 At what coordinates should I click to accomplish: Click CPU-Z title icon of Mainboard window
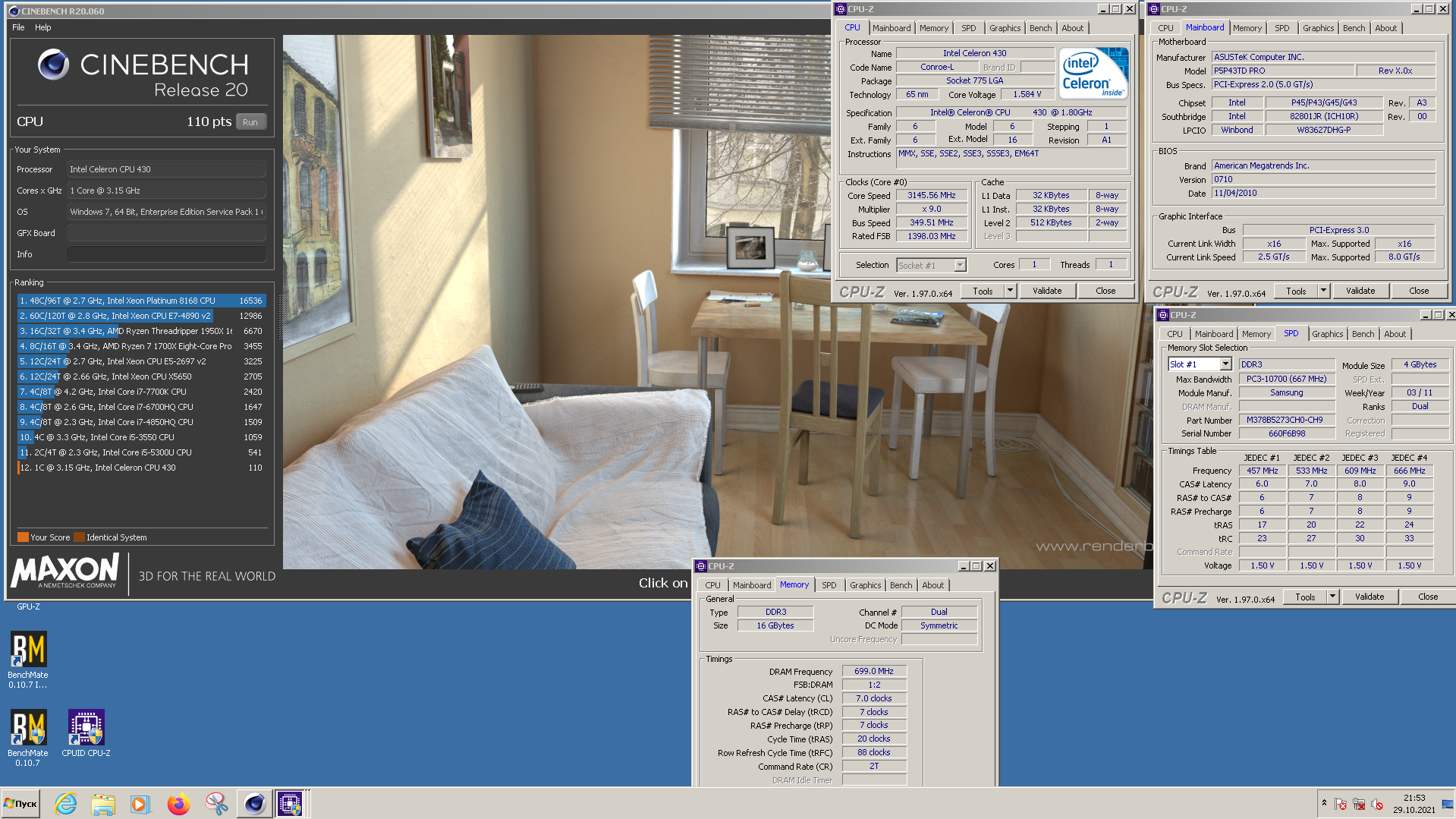[1154, 9]
